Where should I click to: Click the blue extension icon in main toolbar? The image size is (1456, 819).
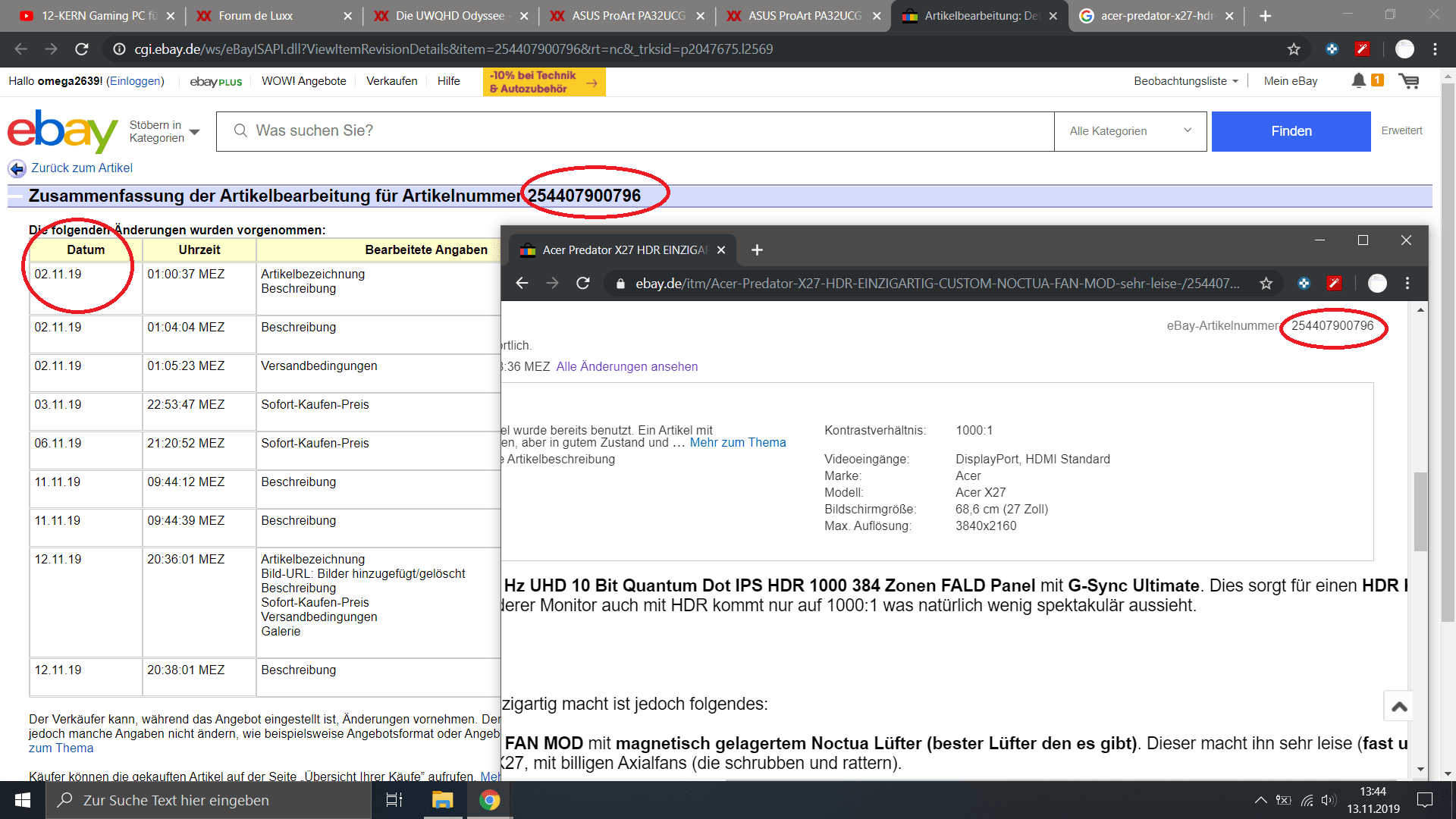point(1332,49)
